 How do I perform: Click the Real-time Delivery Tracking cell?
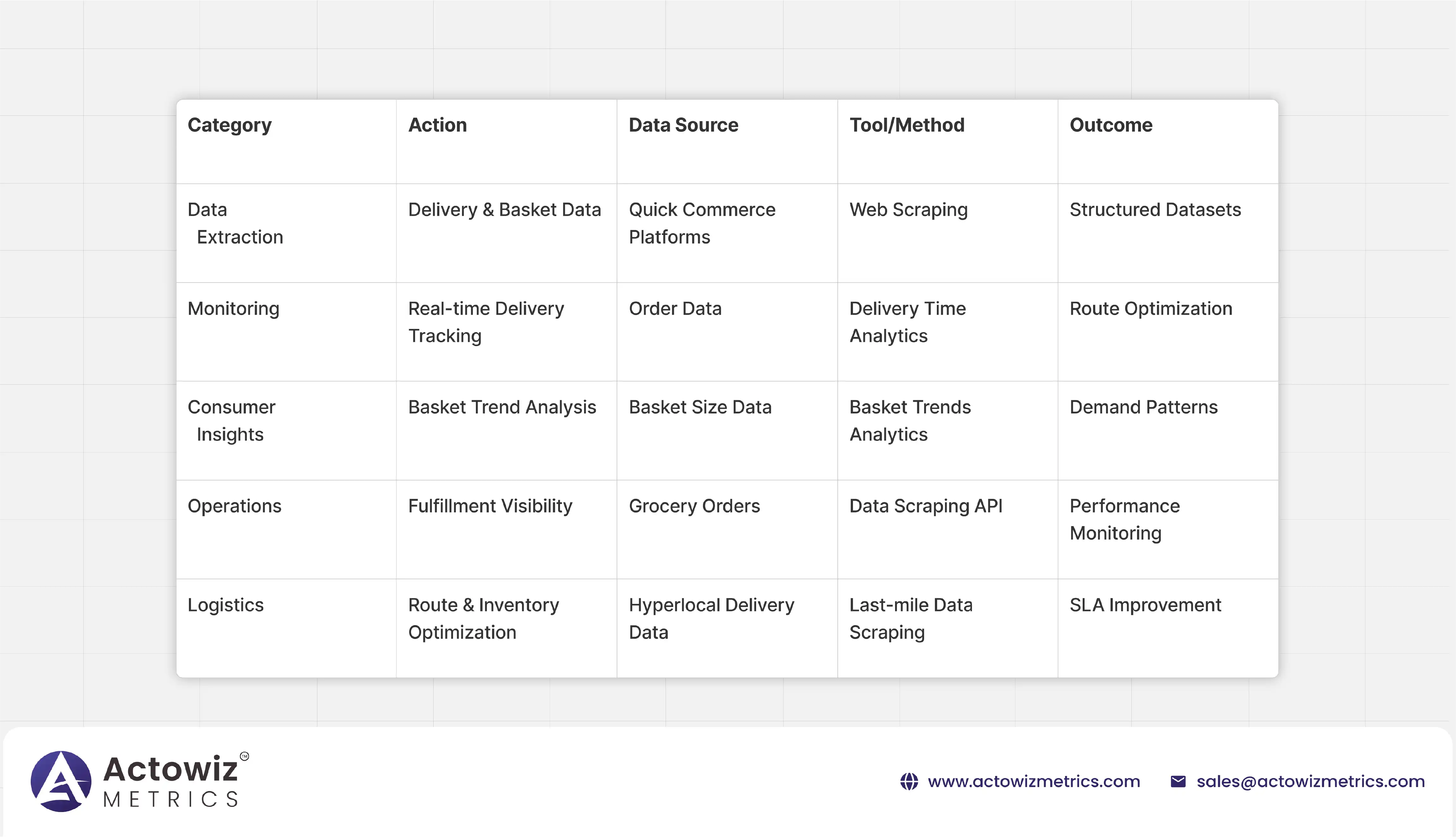[x=486, y=322]
